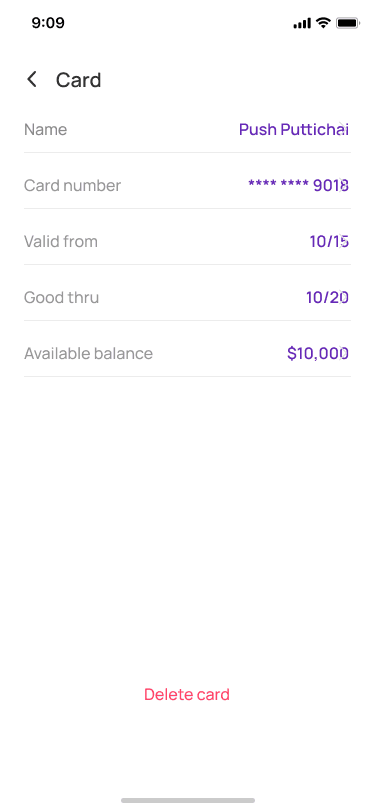Open the $10,000 available balance value
This screenshot has width=375, height=812.
[x=318, y=354]
